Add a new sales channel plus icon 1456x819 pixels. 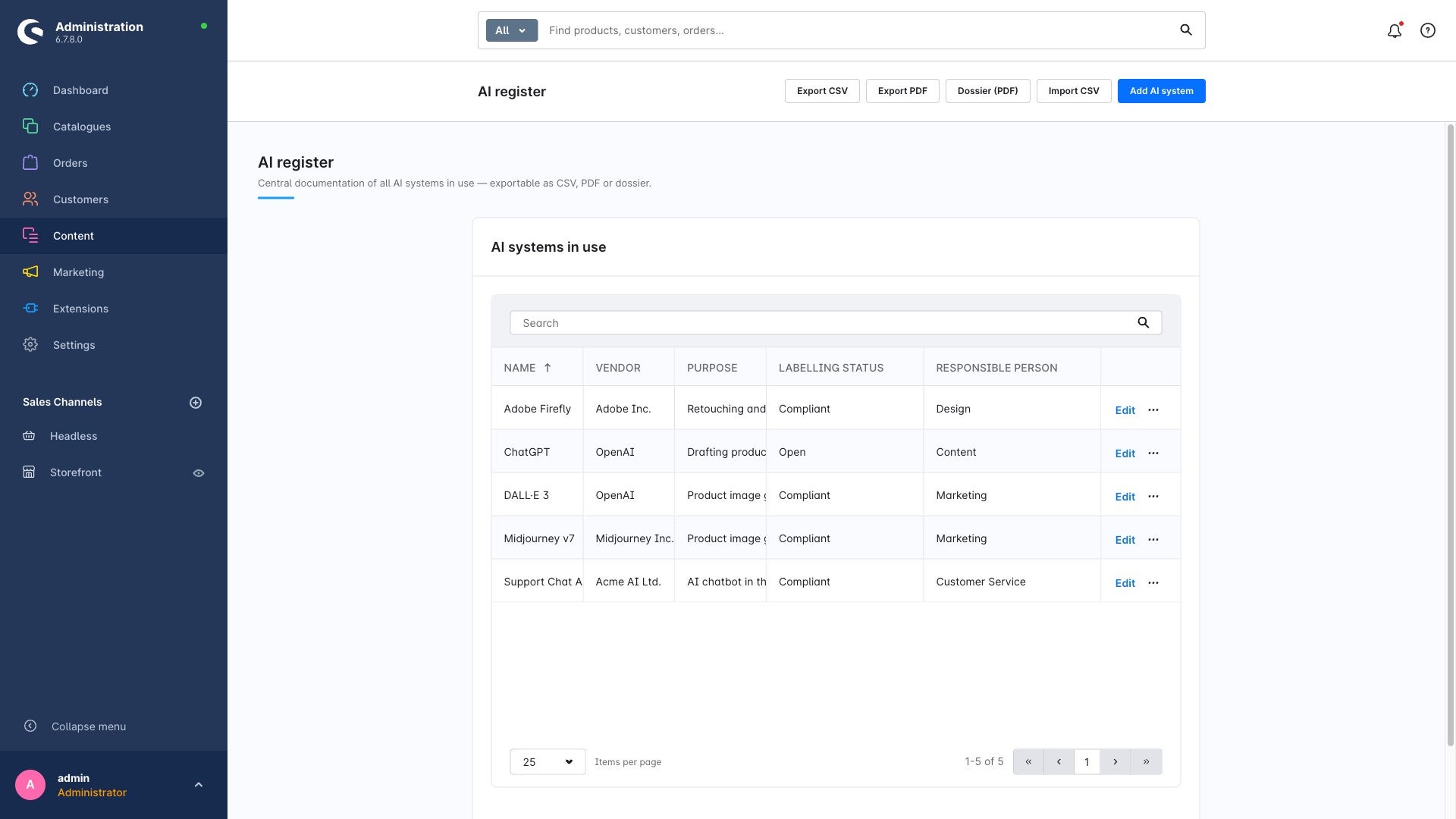(196, 403)
